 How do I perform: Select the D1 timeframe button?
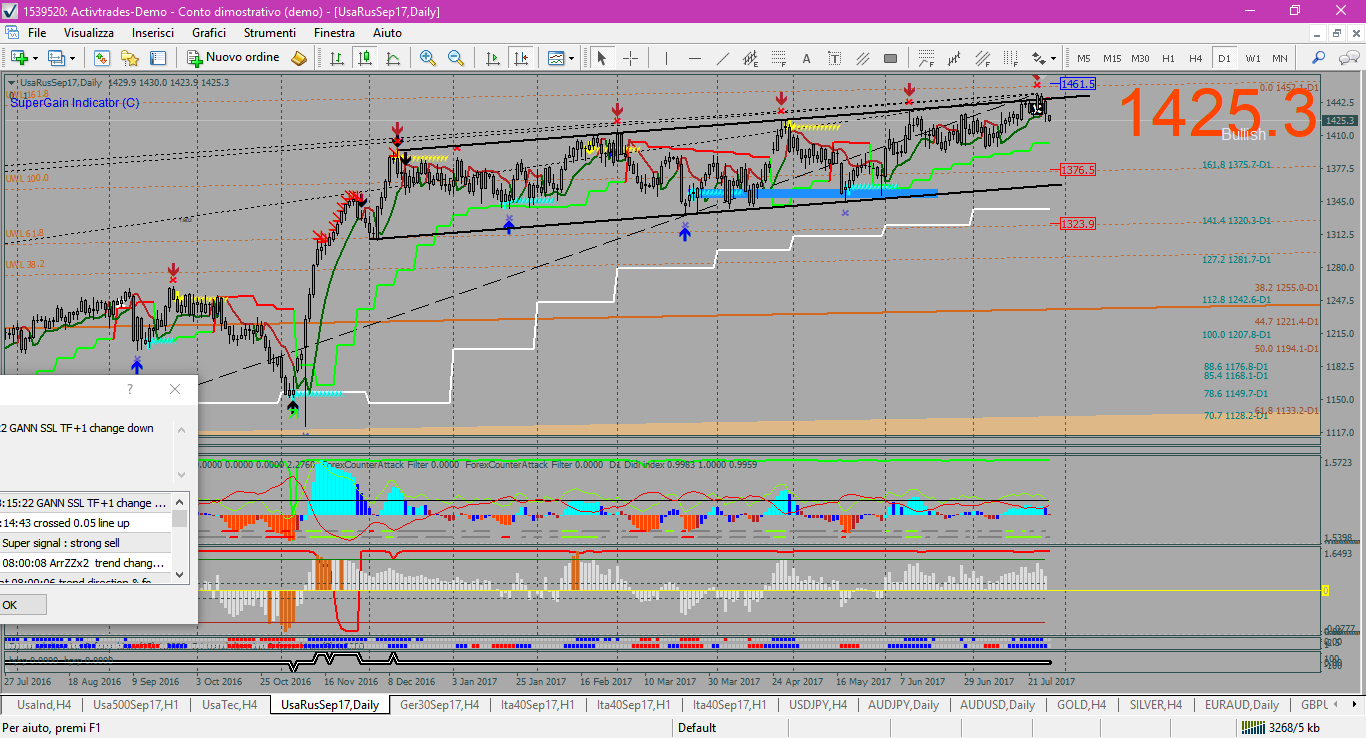[x=1223, y=58]
